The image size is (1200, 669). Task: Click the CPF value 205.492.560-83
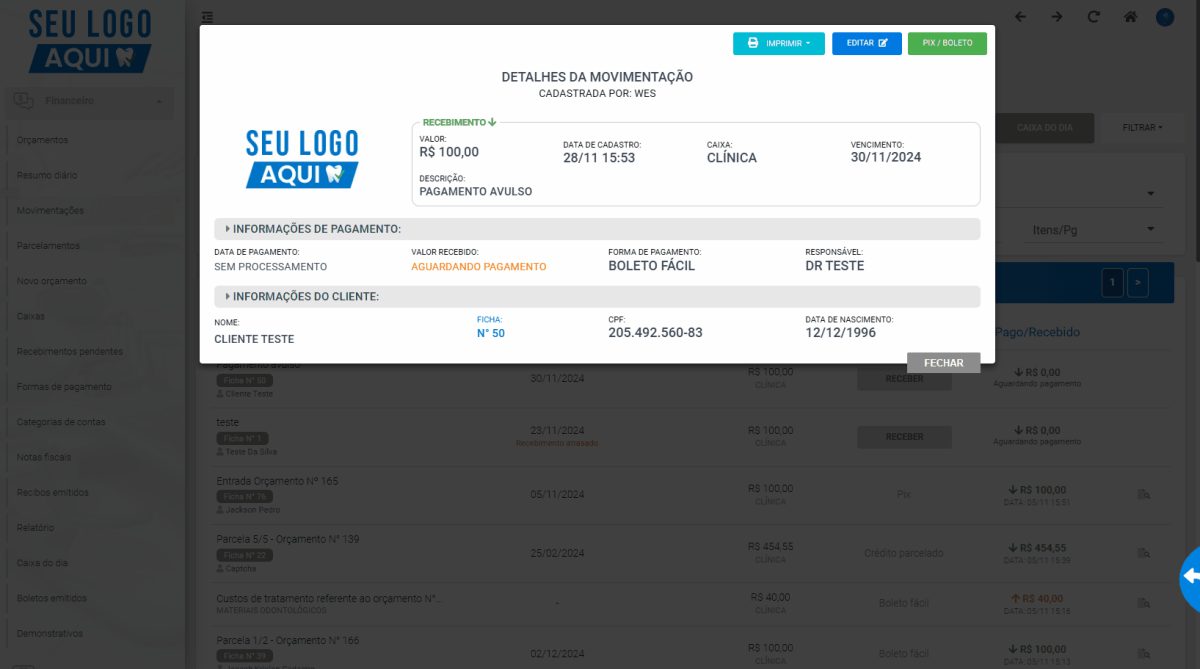(655, 333)
